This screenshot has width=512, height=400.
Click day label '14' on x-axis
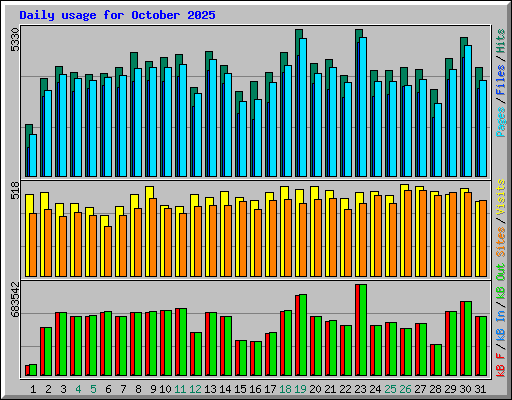(225, 389)
